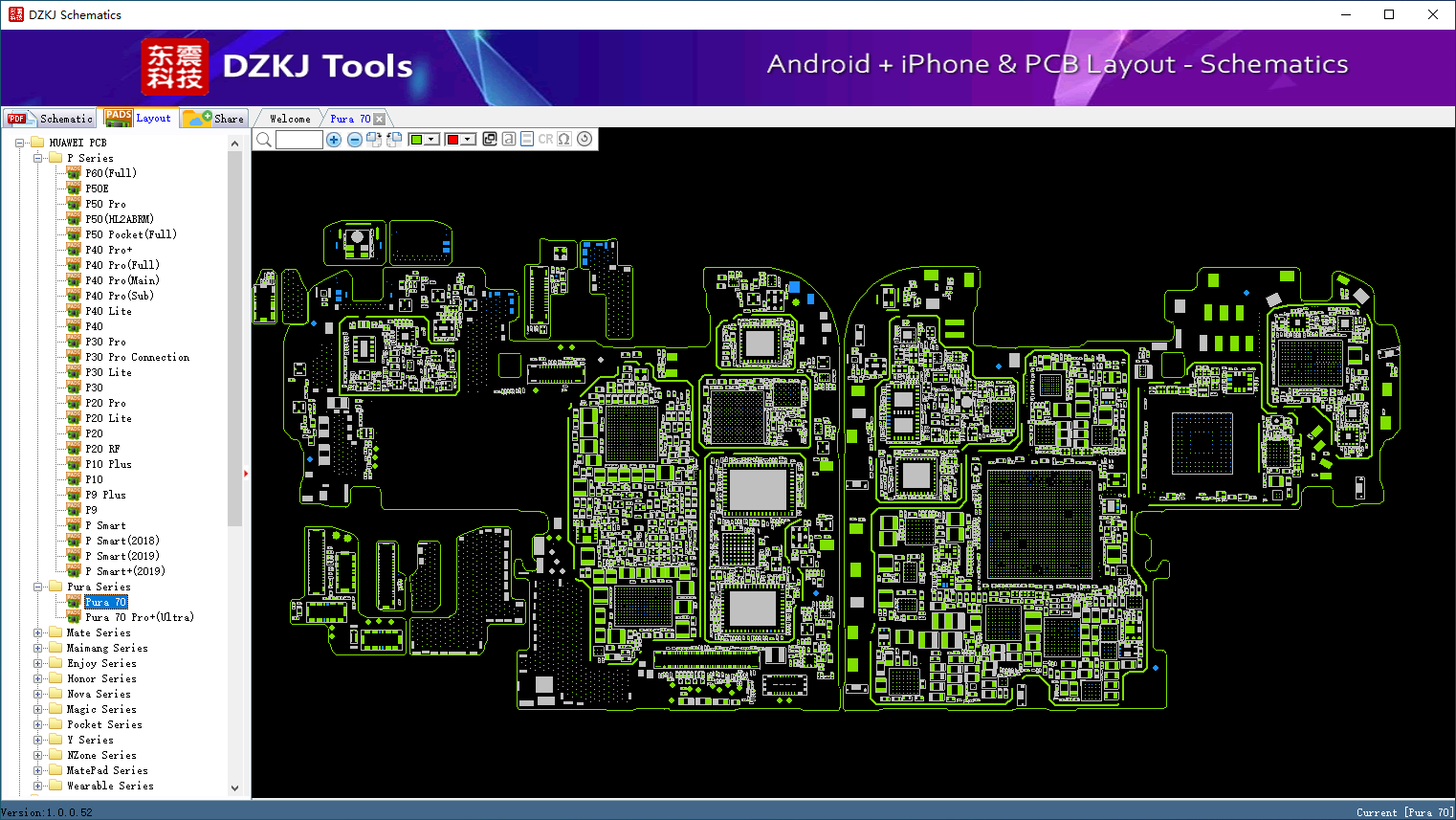The height and width of the screenshot is (820, 1456).
Task: Open the red color dropdown arrow
Action: click(x=468, y=140)
